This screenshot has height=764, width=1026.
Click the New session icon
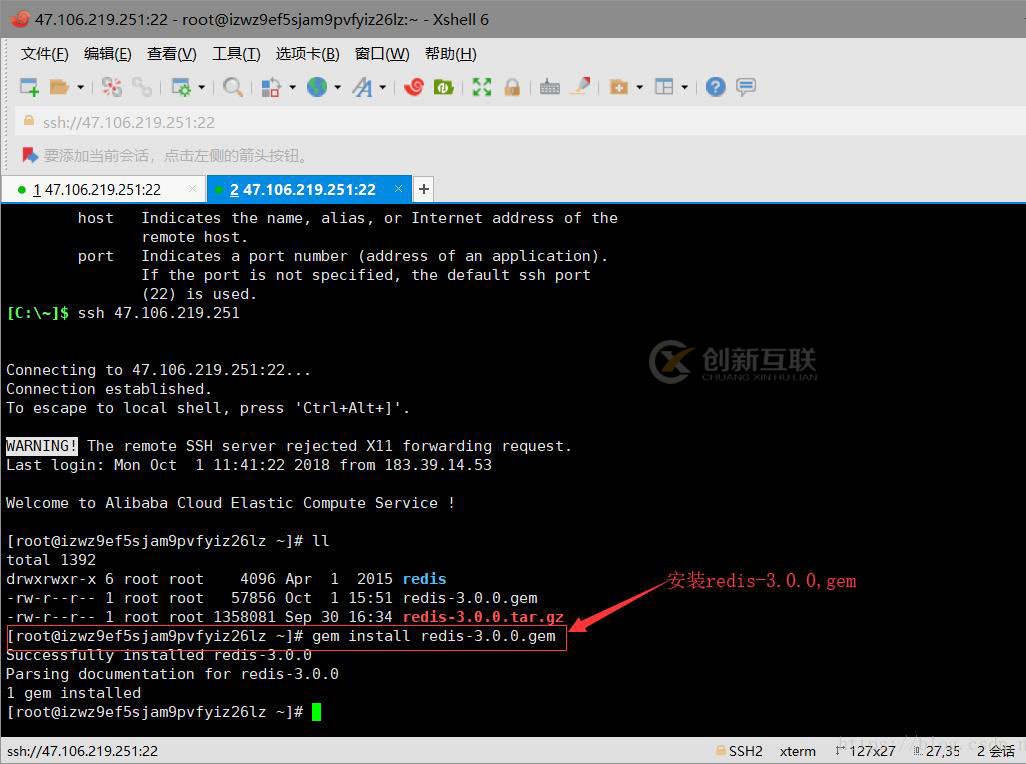29,87
